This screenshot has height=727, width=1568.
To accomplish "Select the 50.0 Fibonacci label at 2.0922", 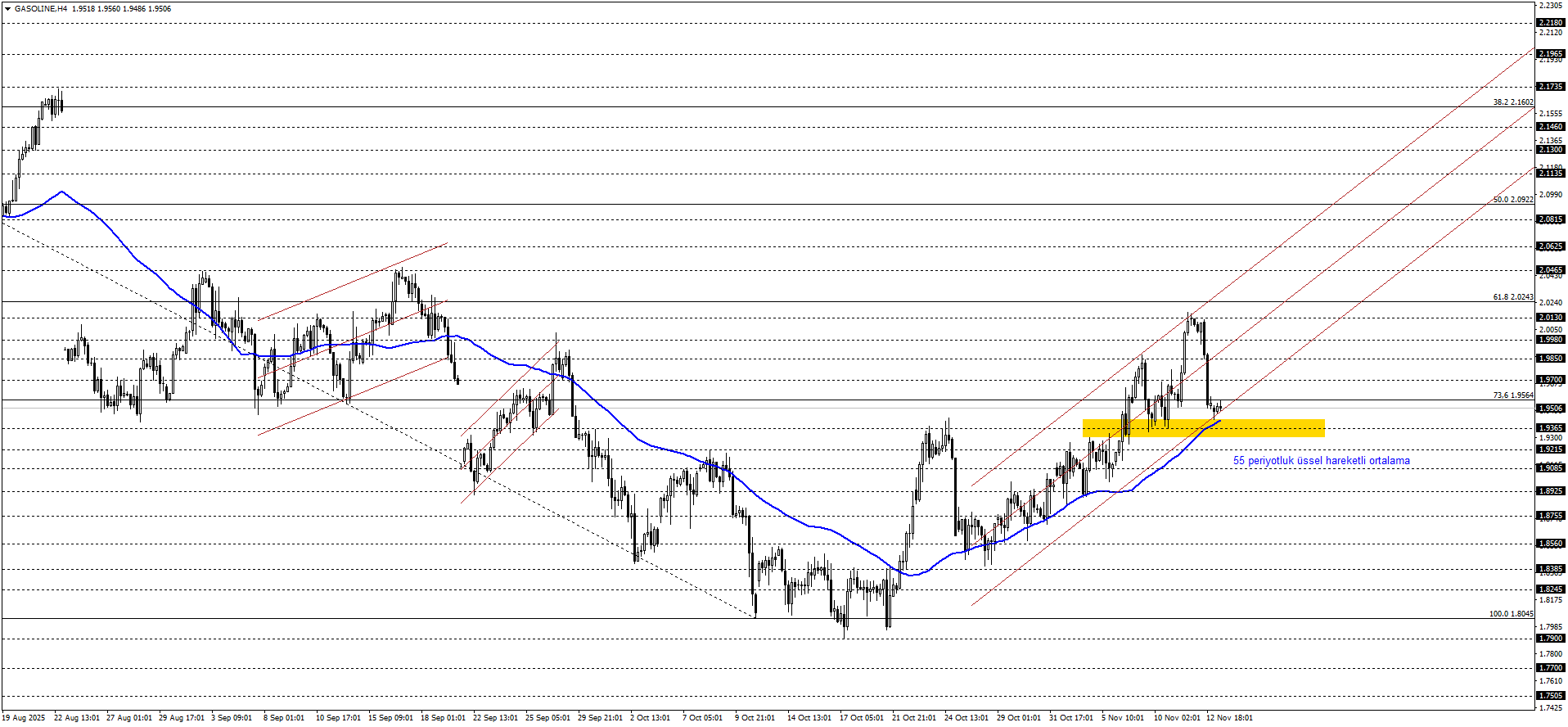I will (x=1512, y=200).
